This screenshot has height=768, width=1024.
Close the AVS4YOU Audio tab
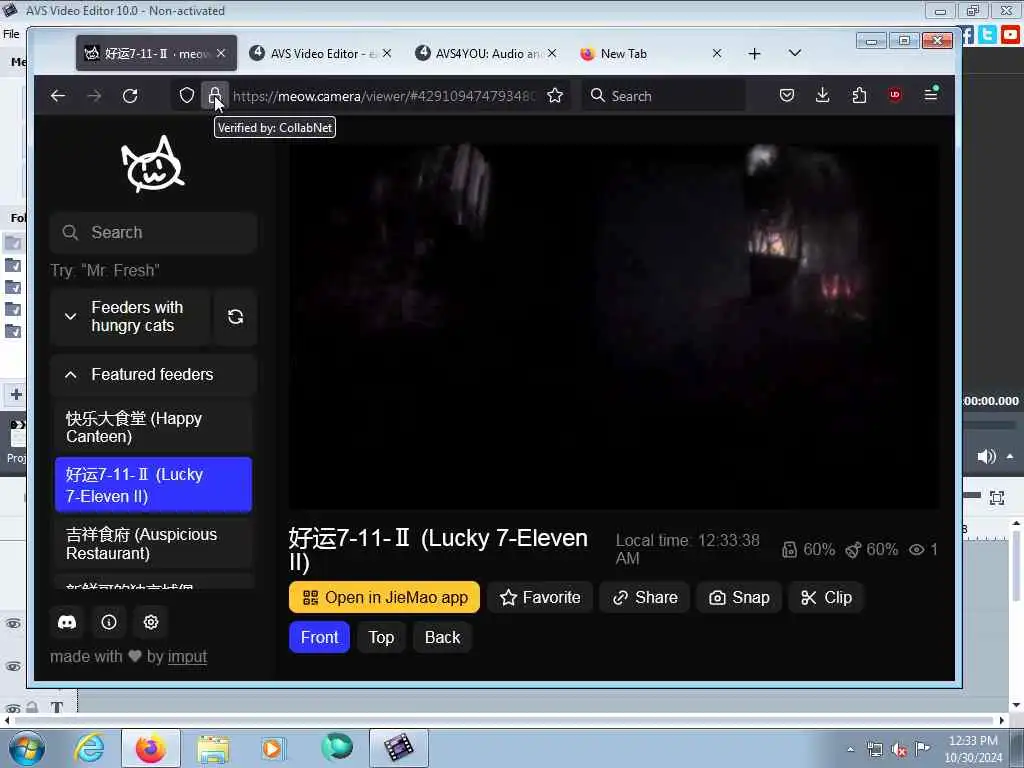point(552,54)
